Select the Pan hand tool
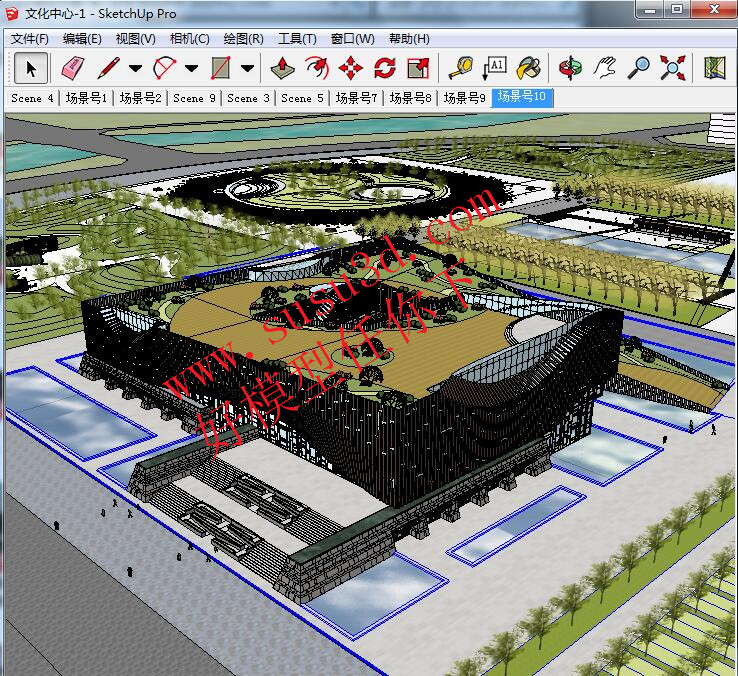The image size is (738, 676). 604,68
